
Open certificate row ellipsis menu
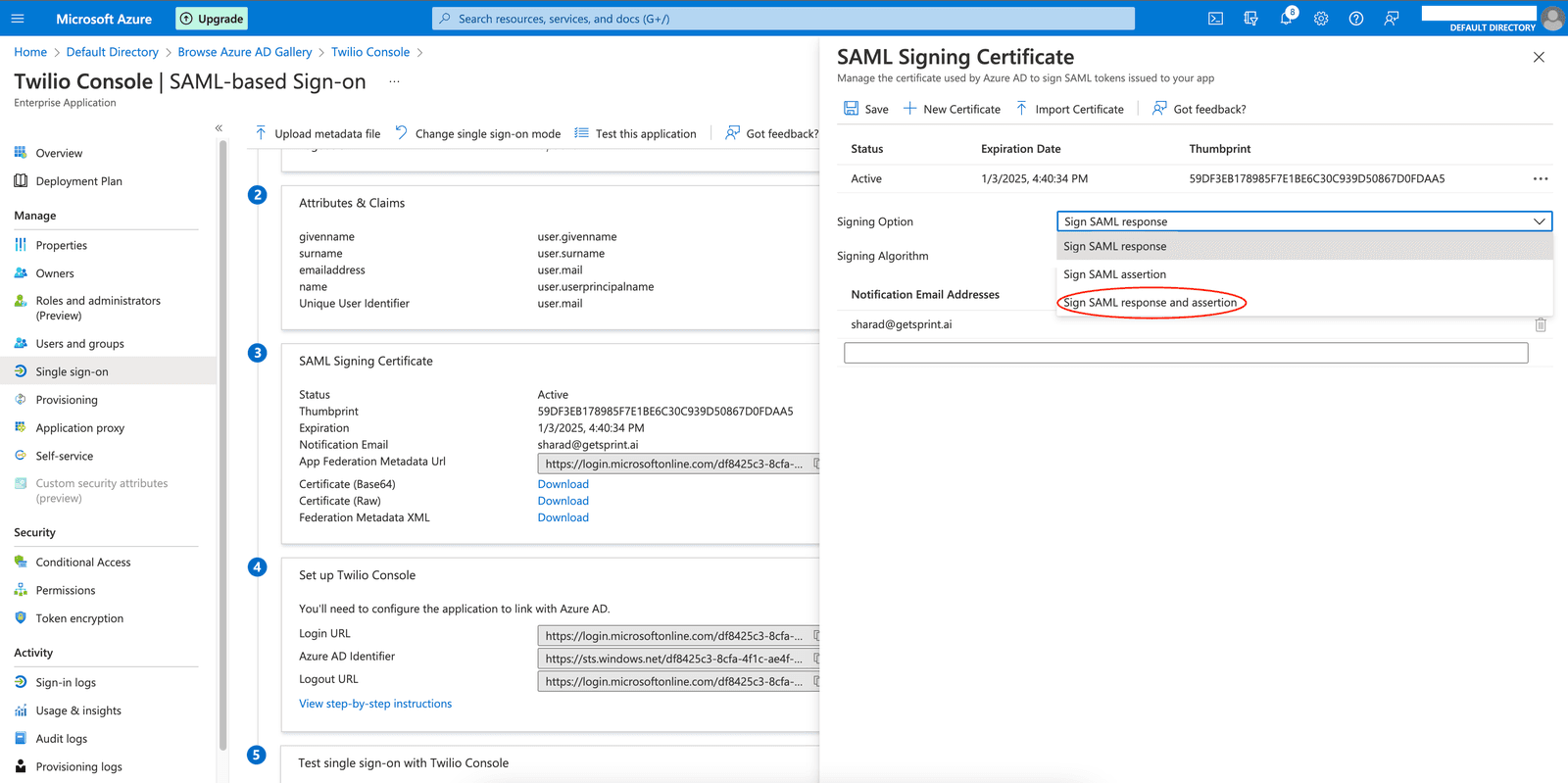click(x=1540, y=179)
